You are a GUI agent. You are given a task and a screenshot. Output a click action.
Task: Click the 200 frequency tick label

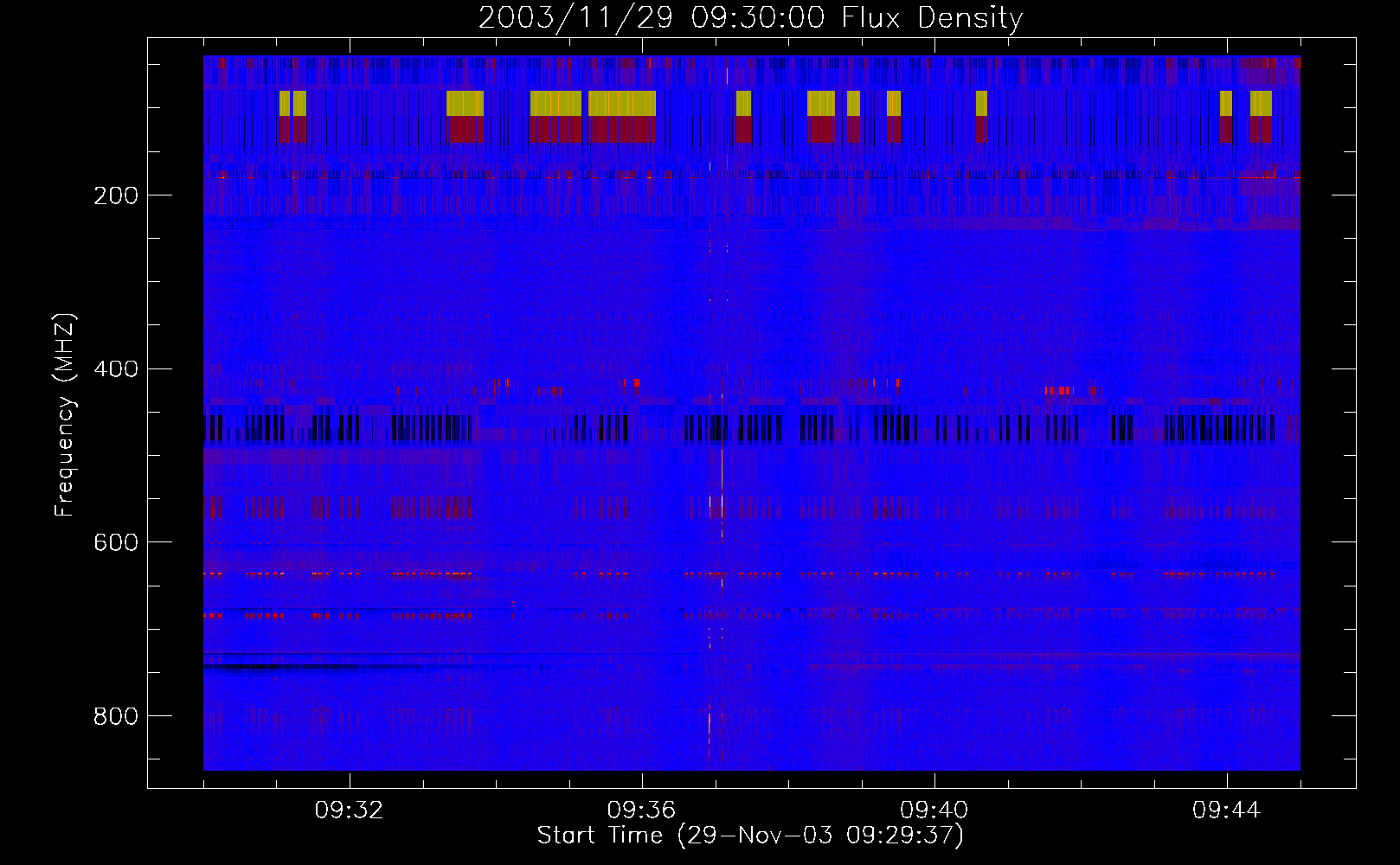(116, 195)
